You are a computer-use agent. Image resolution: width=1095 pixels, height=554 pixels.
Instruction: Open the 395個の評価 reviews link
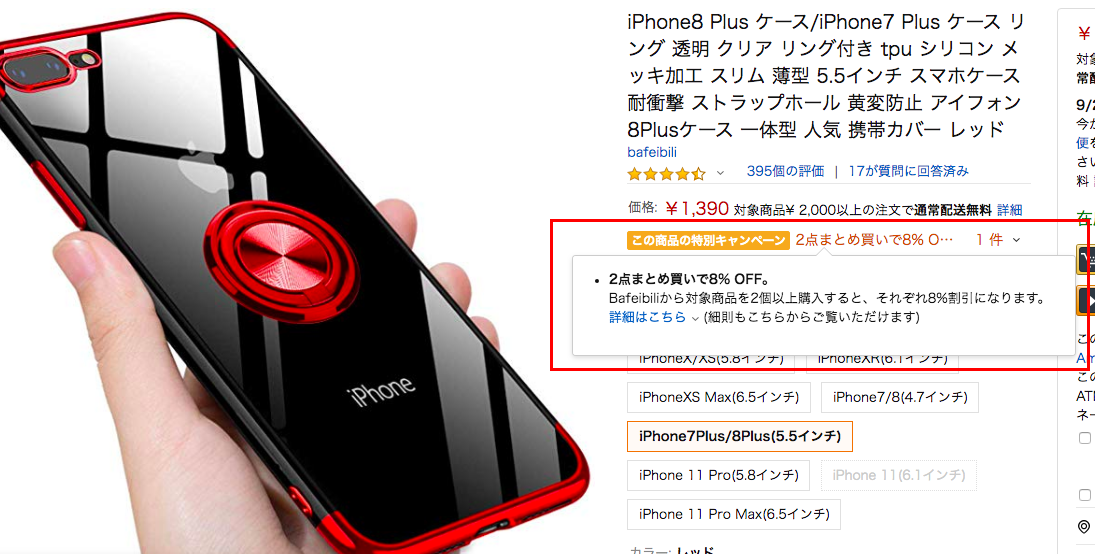pos(785,171)
